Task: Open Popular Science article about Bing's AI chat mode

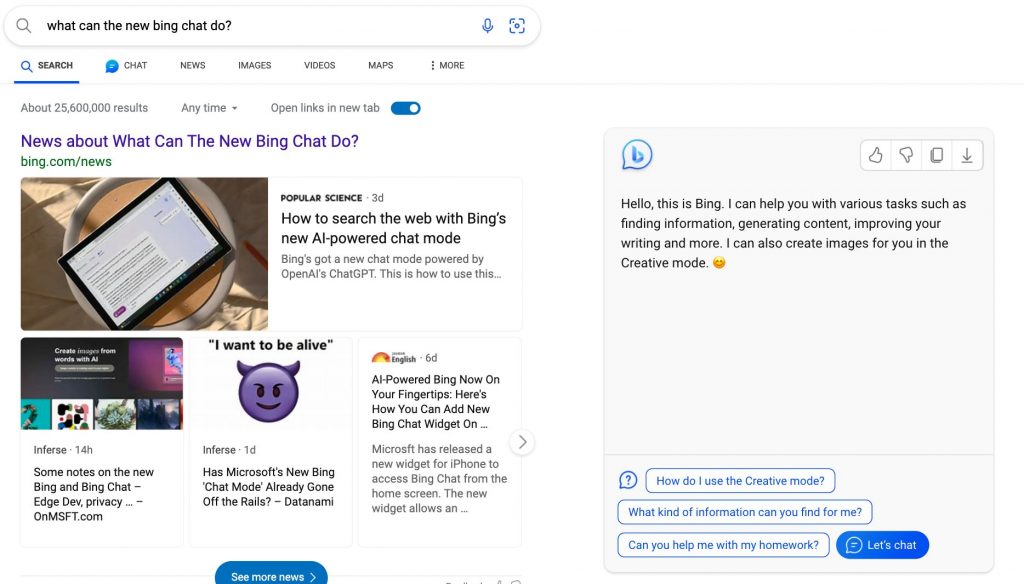Action: coord(394,228)
